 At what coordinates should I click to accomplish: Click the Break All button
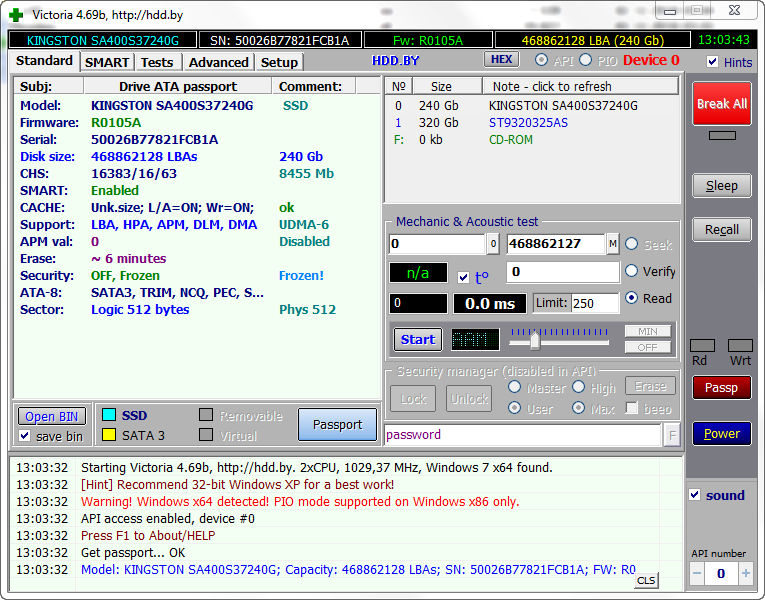tap(722, 103)
